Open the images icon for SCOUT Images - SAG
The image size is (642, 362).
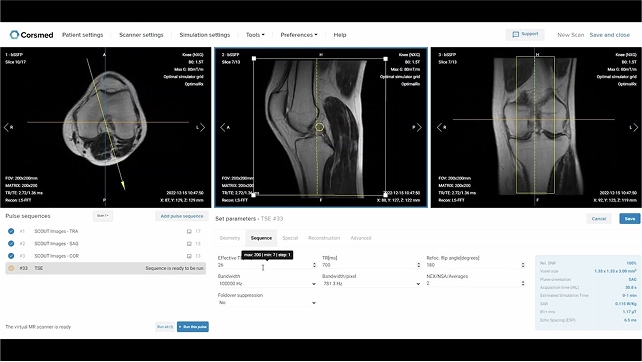[x=189, y=244]
